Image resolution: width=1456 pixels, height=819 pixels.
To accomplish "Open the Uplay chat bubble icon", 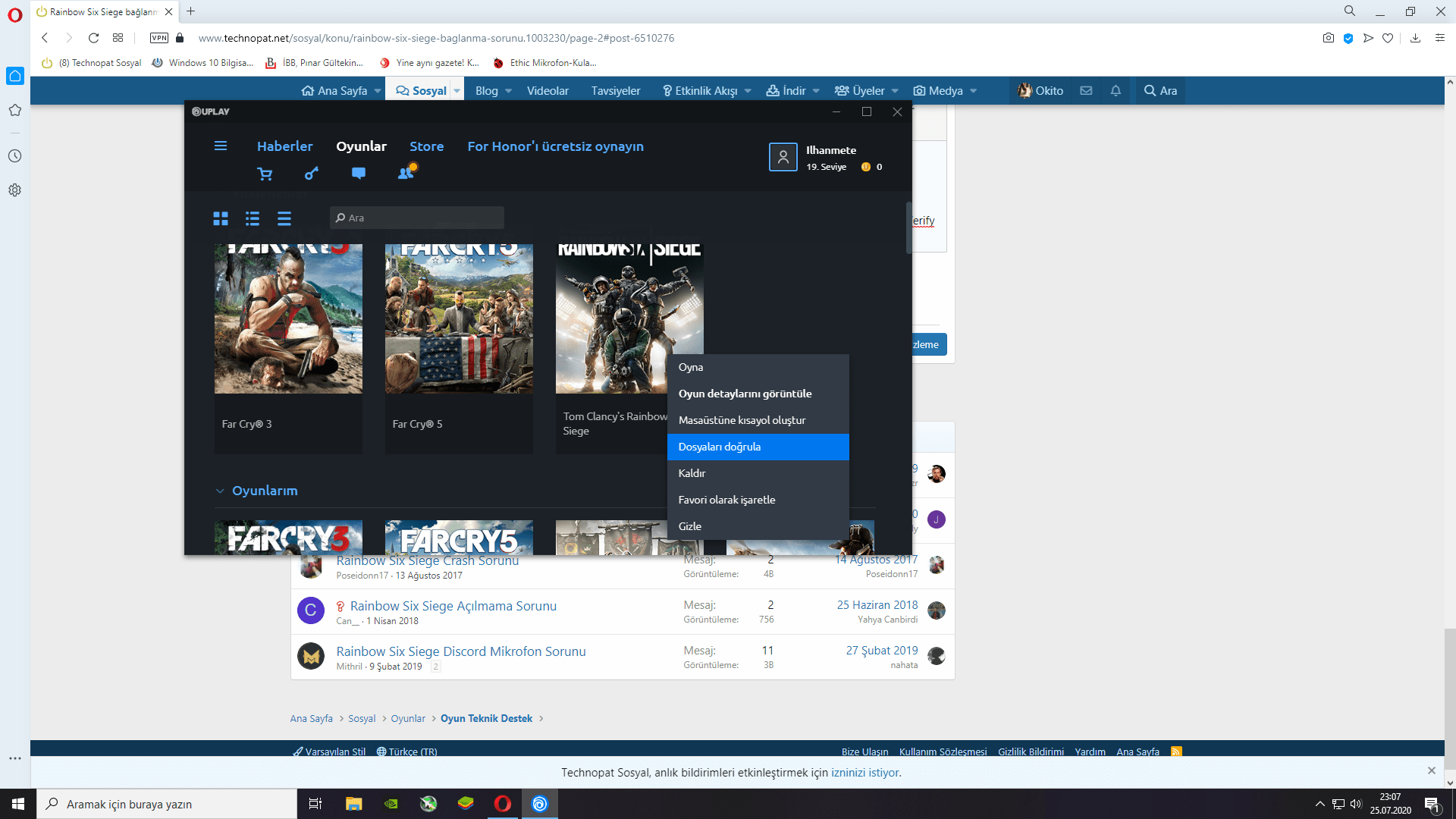I will tap(359, 173).
